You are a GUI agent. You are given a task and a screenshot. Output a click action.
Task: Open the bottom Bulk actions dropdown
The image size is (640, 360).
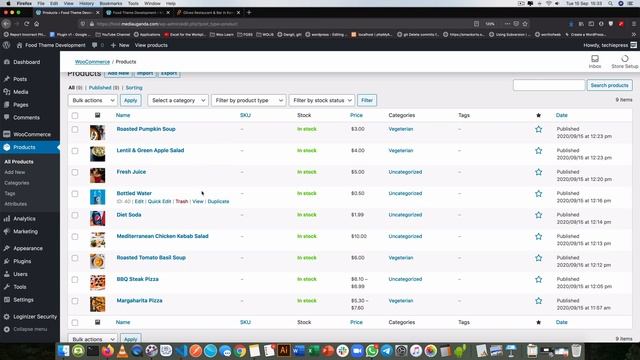93,339
